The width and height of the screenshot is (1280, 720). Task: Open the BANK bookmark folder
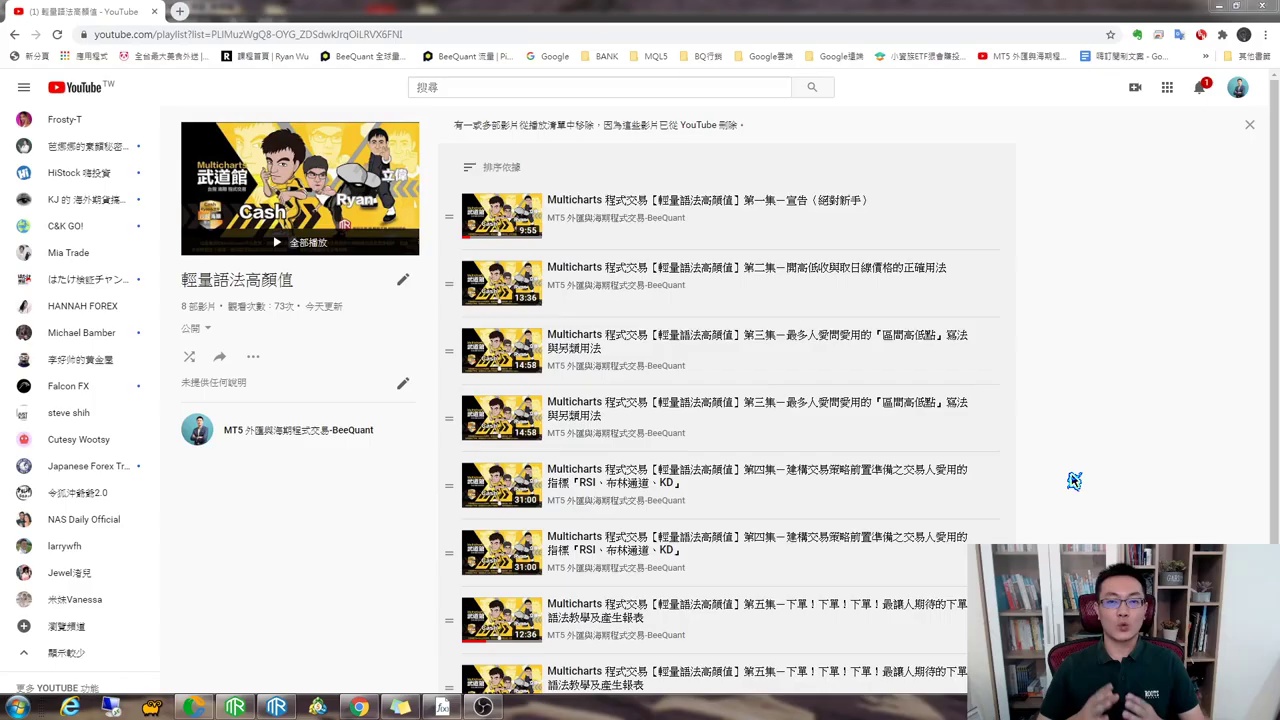point(598,56)
